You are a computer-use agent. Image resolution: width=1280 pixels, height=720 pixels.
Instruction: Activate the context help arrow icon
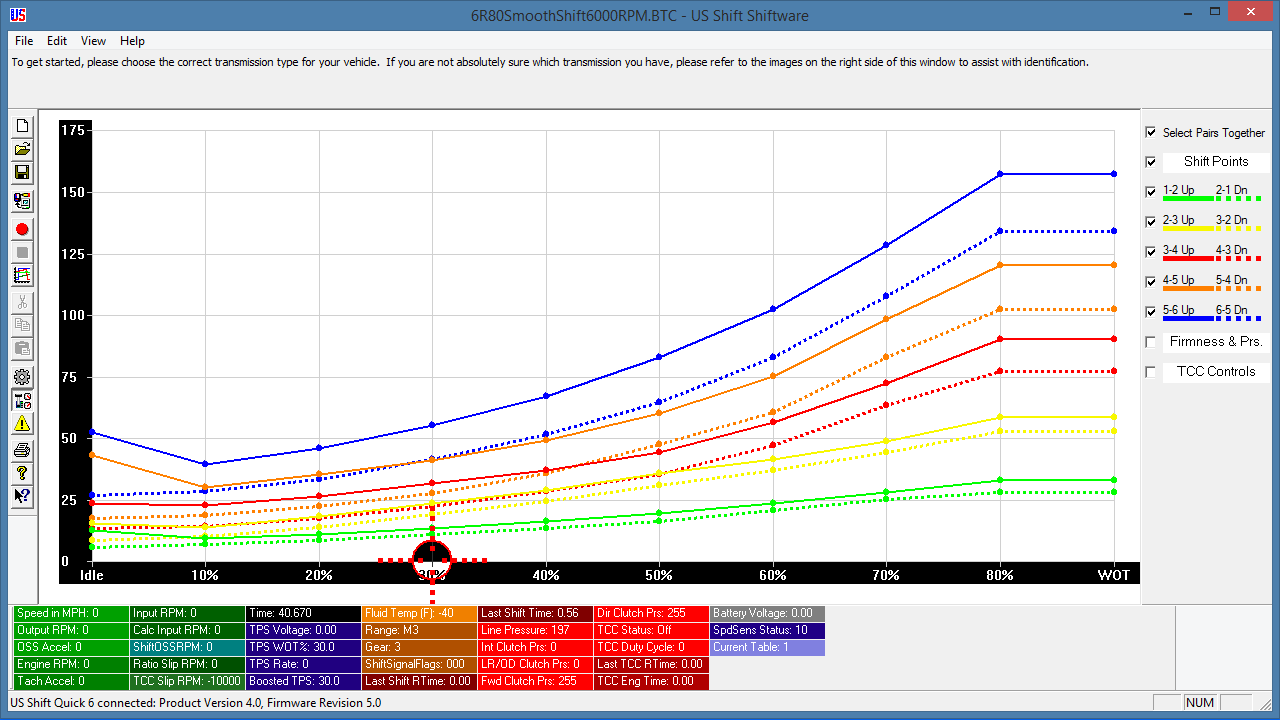(22, 495)
